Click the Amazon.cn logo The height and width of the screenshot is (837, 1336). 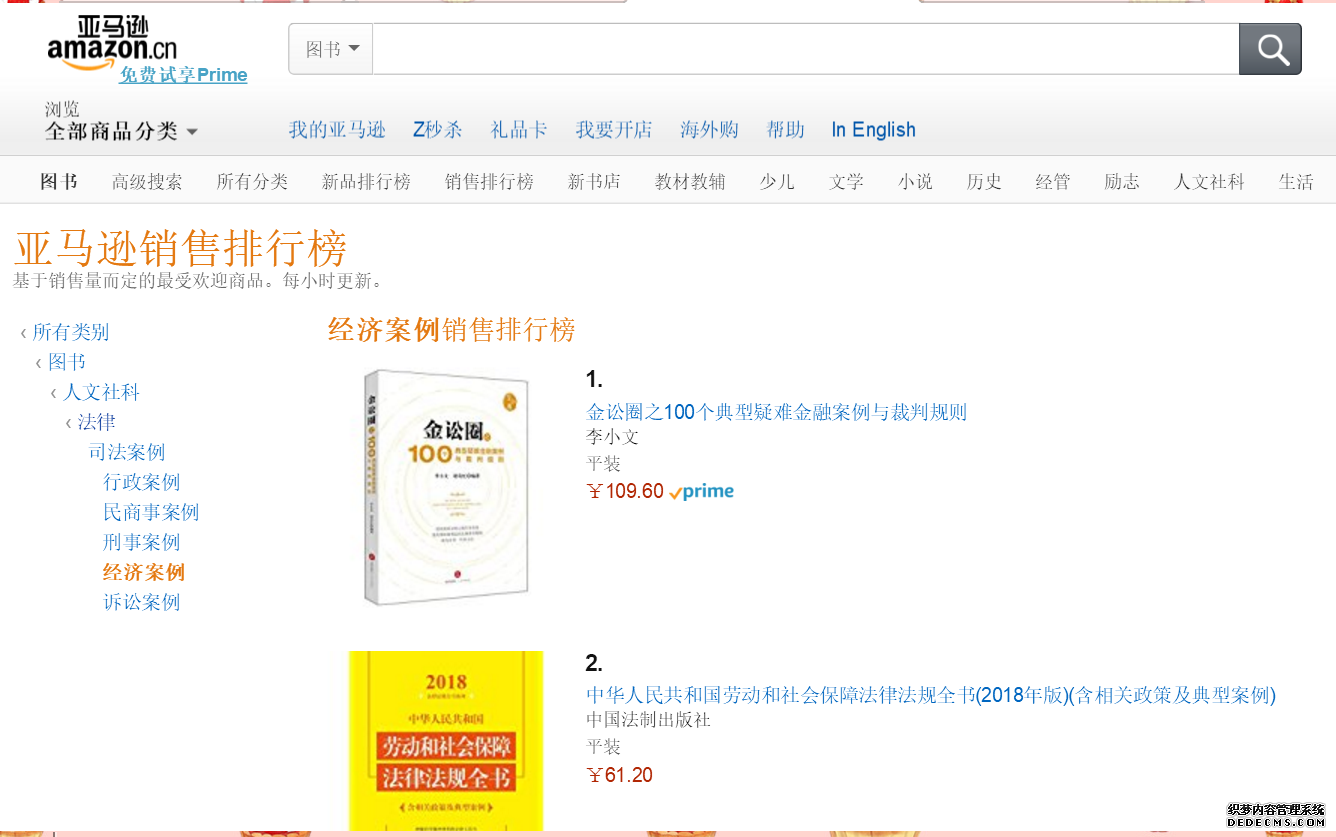[x=112, y=42]
